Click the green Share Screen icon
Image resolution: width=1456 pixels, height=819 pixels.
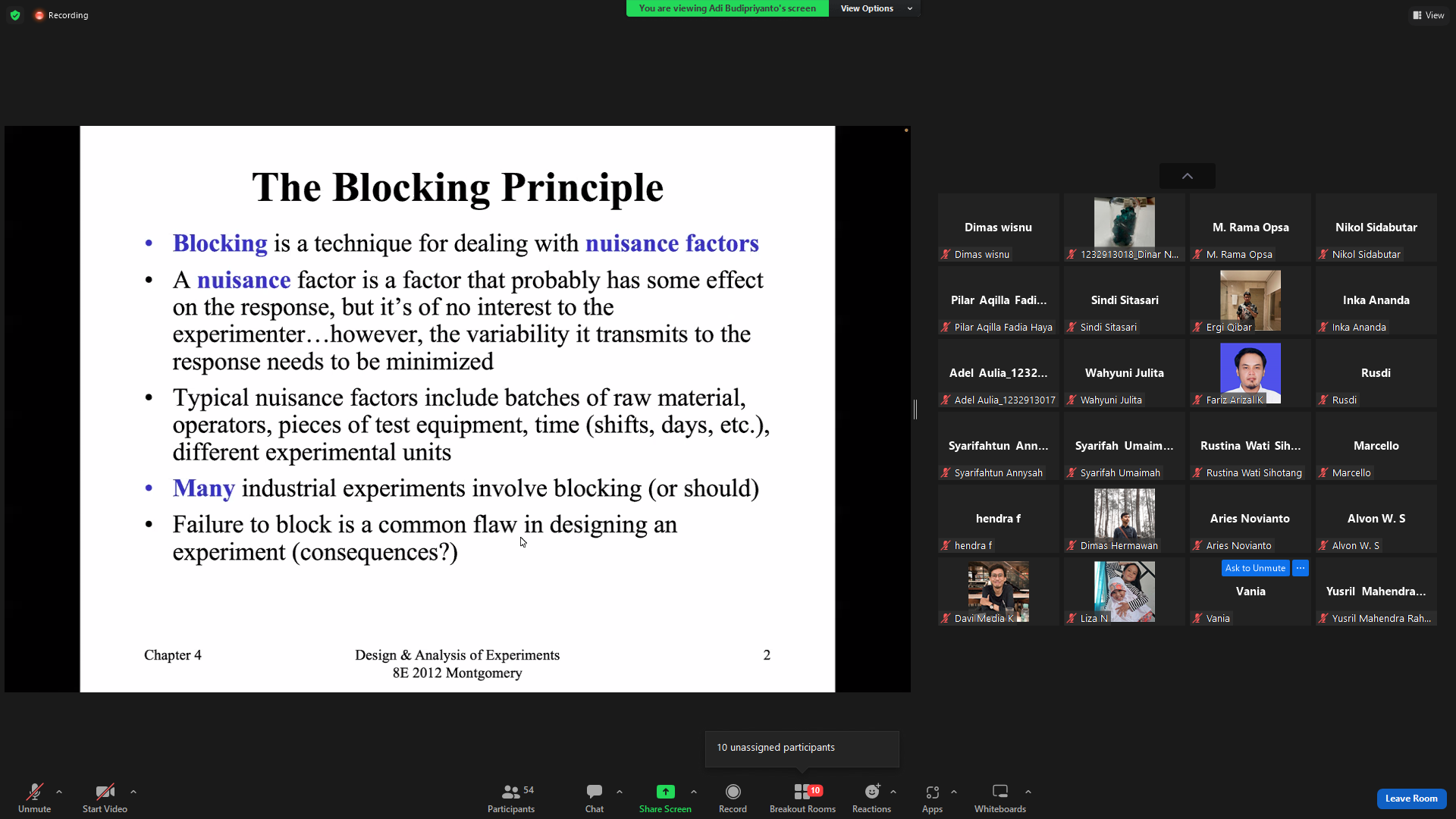(665, 792)
